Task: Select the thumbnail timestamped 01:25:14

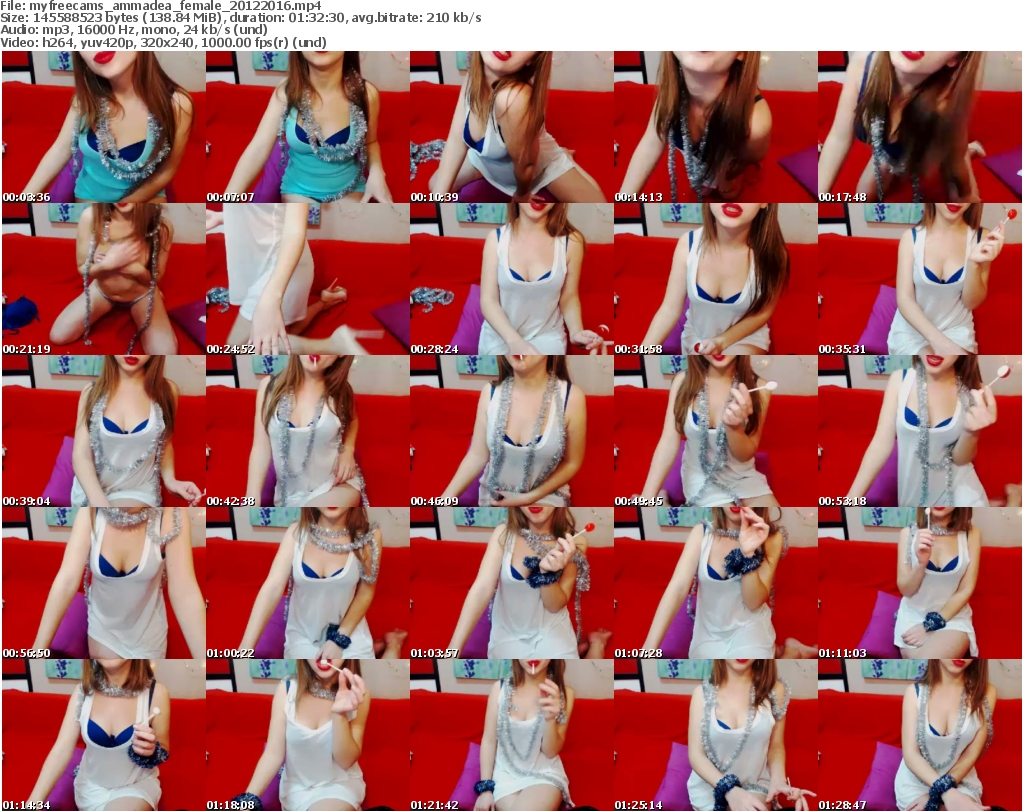Action: pyautogui.click(x=716, y=735)
